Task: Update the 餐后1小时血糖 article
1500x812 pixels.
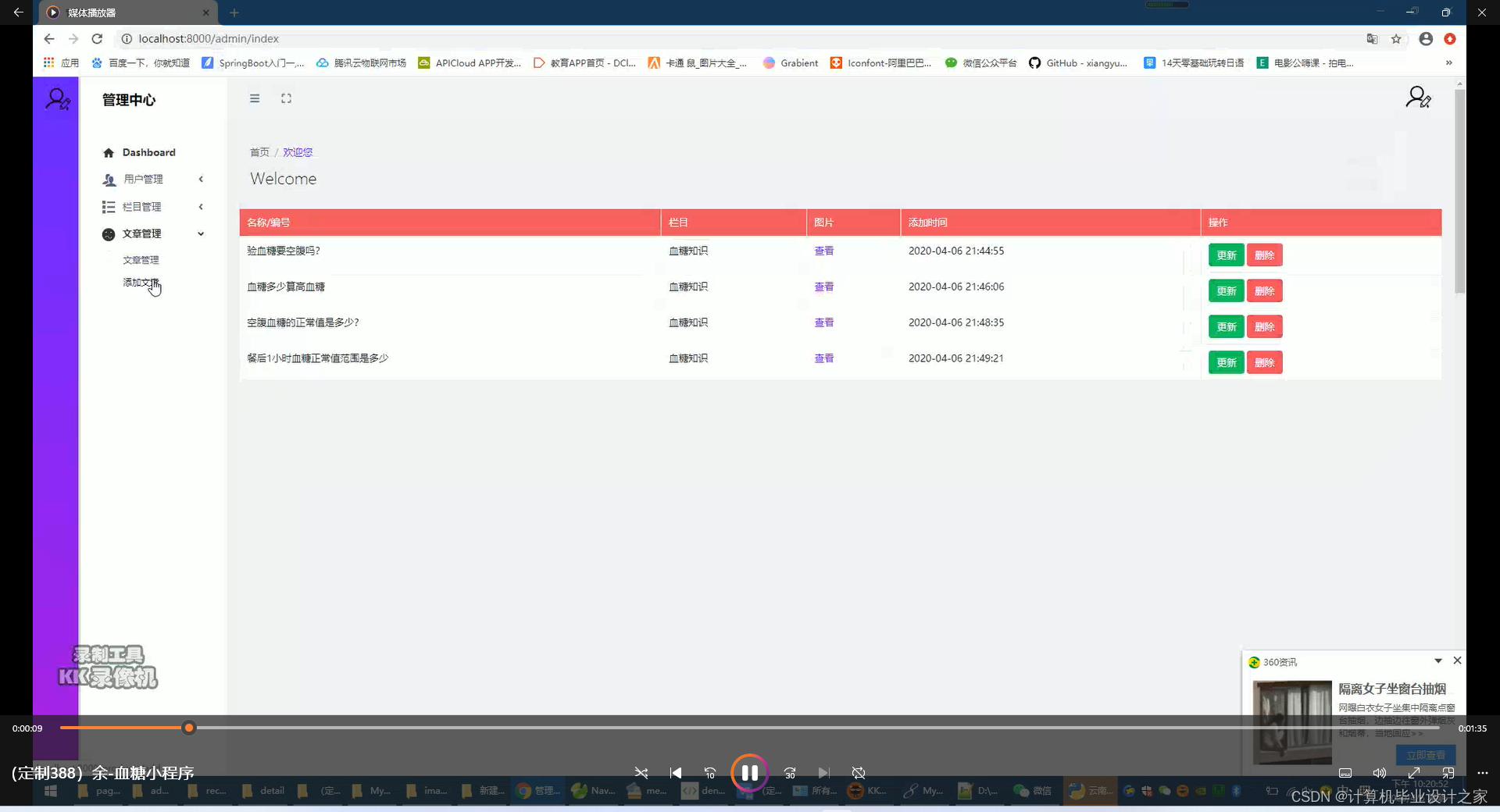Action: [1226, 363]
